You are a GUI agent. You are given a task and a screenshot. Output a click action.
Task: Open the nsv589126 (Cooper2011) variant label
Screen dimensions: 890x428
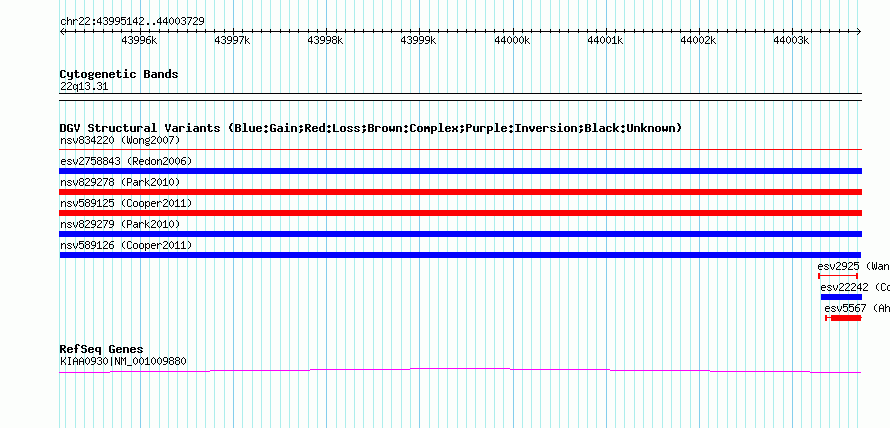click(x=126, y=245)
